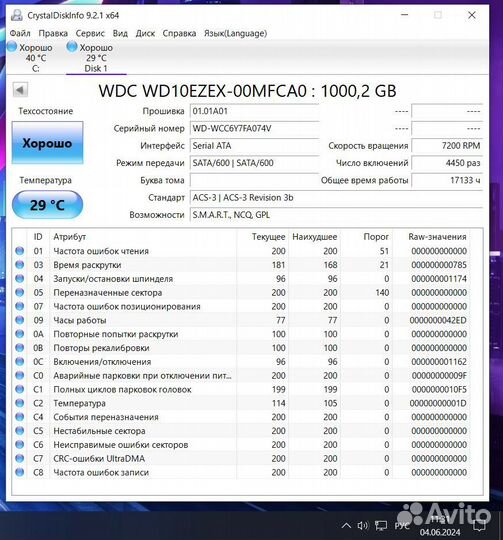The height and width of the screenshot is (540, 503).
Task: Click the status icon for attribute C7
Action: pyautogui.click(x=20, y=458)
